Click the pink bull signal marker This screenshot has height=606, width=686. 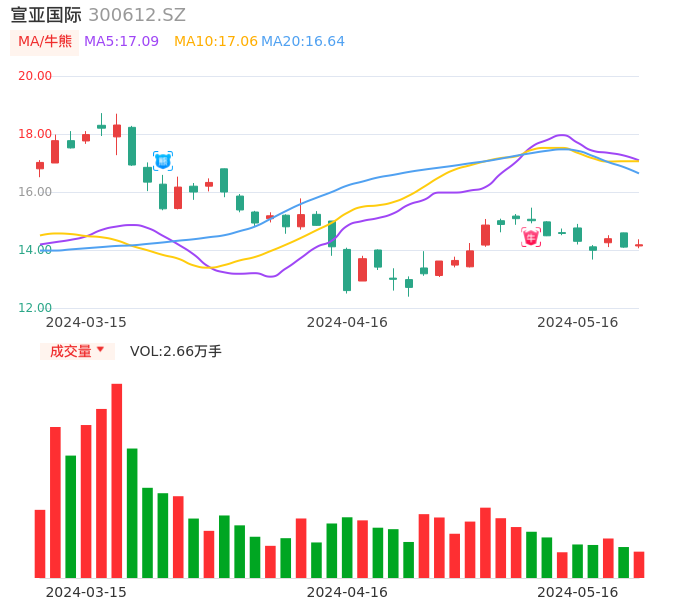pos(531,237)
